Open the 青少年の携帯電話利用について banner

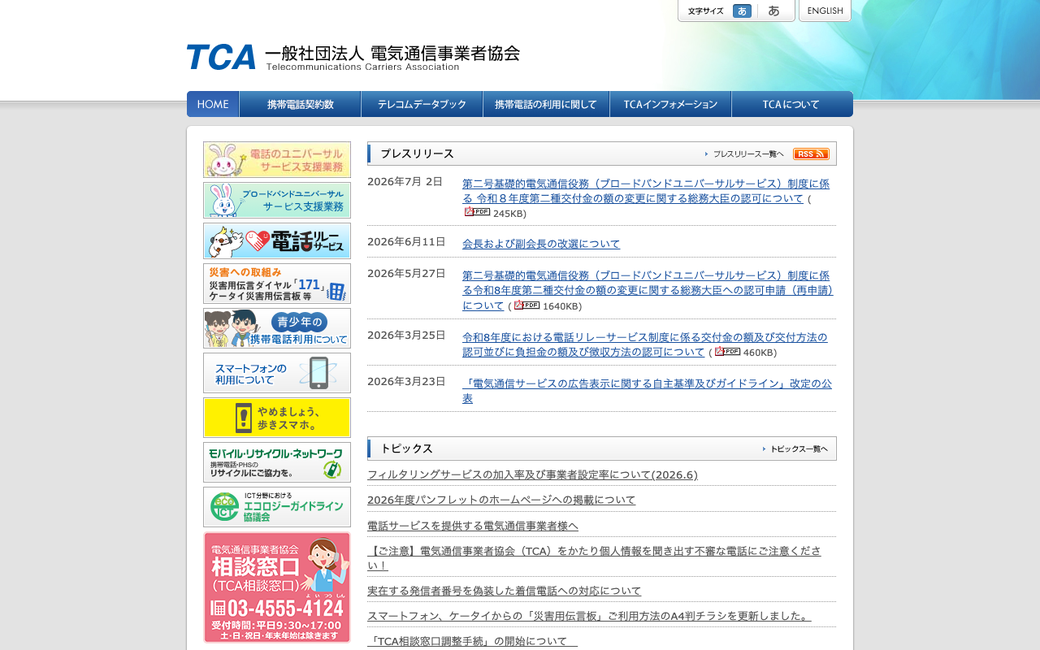tap(277, 328)
